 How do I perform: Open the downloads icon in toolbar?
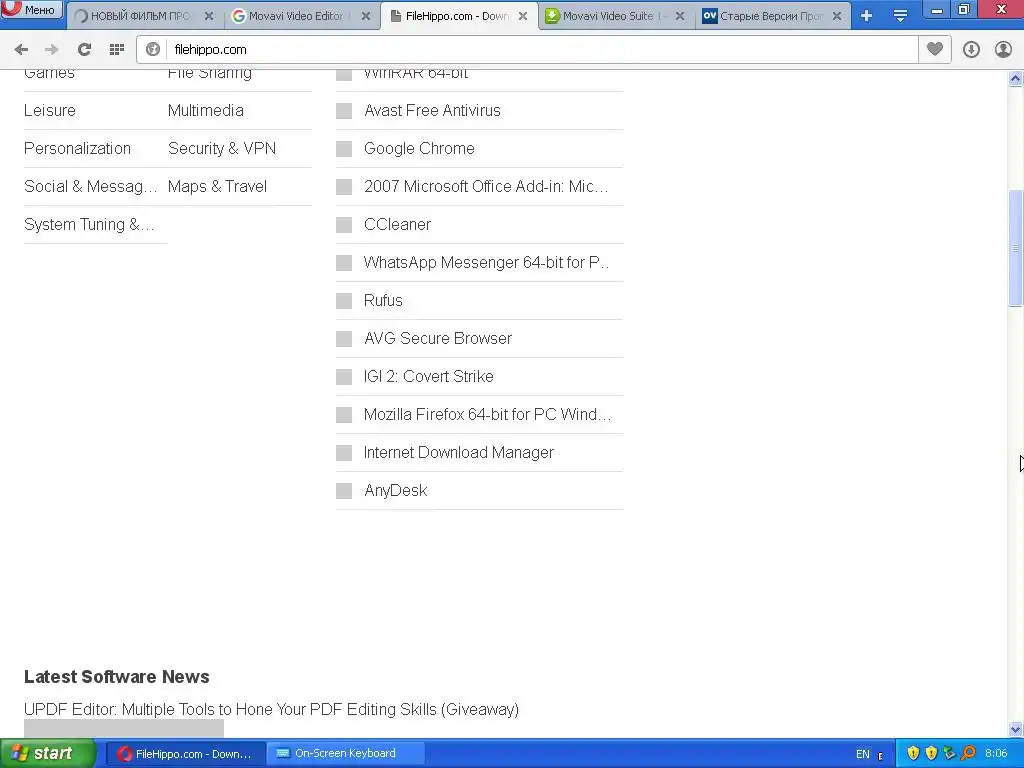pos(971,50)
